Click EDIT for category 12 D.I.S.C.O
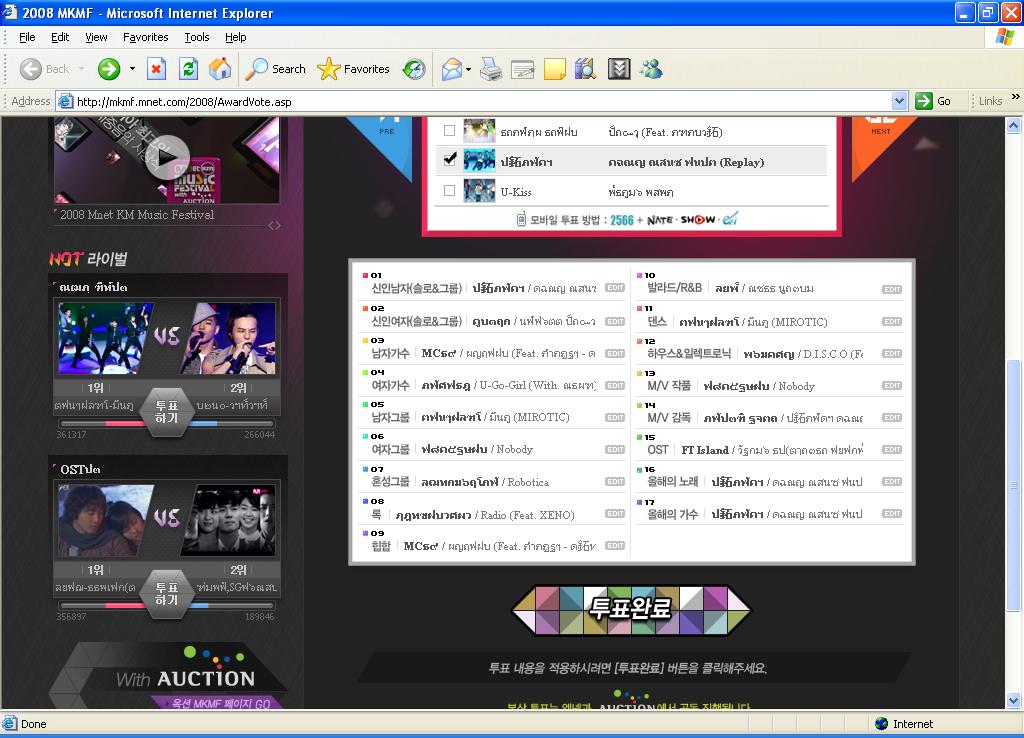This screenshot has height=738, width=1024. 892,353
